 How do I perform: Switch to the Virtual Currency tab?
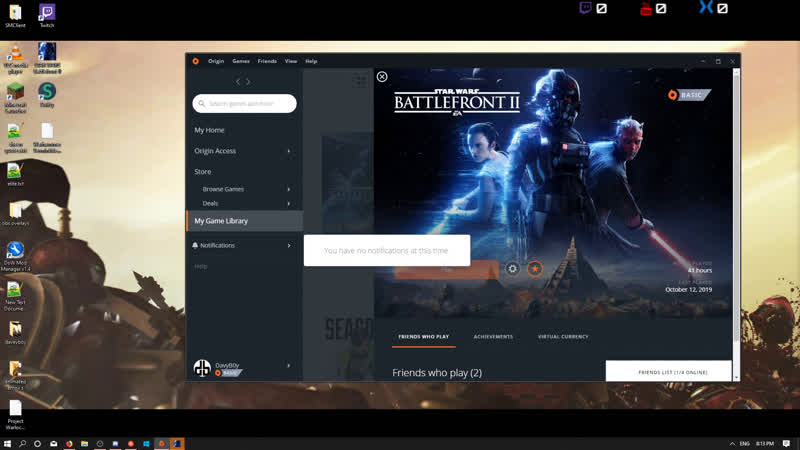[563, 337]
